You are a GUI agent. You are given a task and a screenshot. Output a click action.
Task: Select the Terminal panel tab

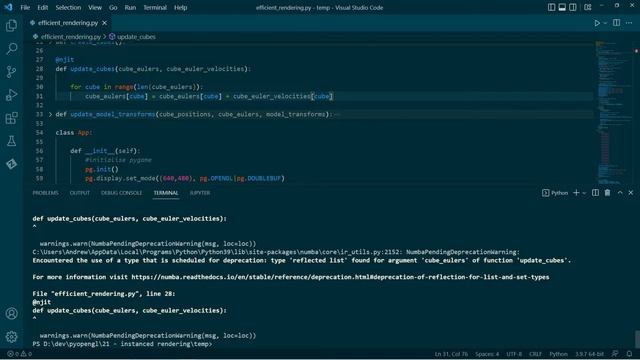tap(166, 193)
